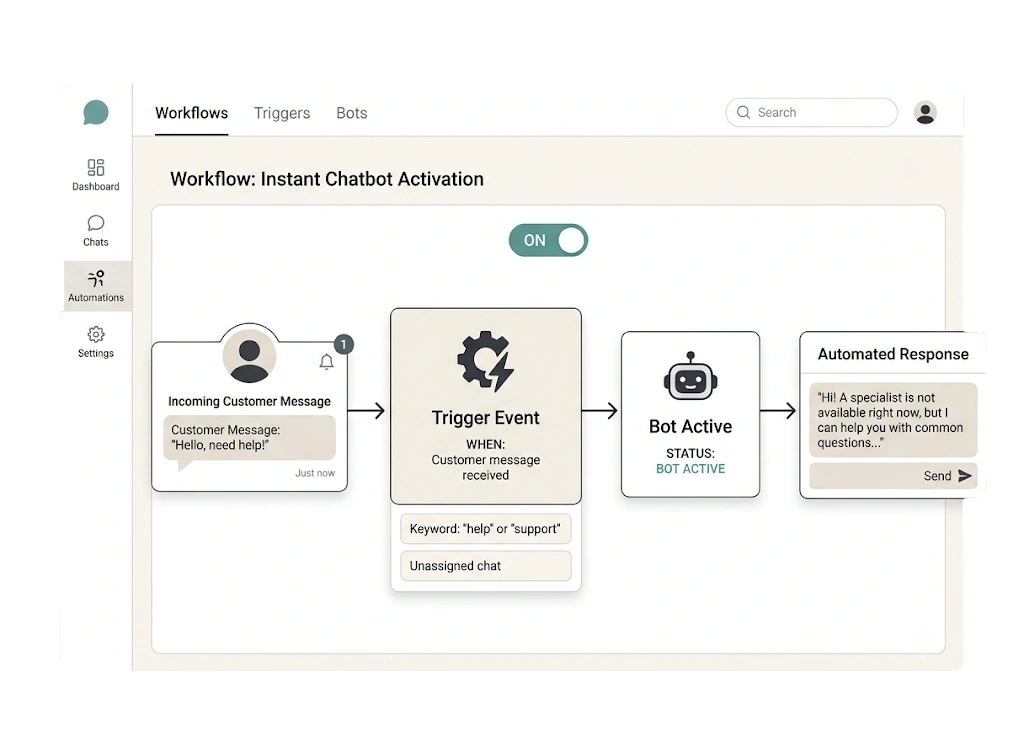Viewport: 1024px width, 741px height.
Task: Focus the Search input field
Action: click(x=811, y=112)
